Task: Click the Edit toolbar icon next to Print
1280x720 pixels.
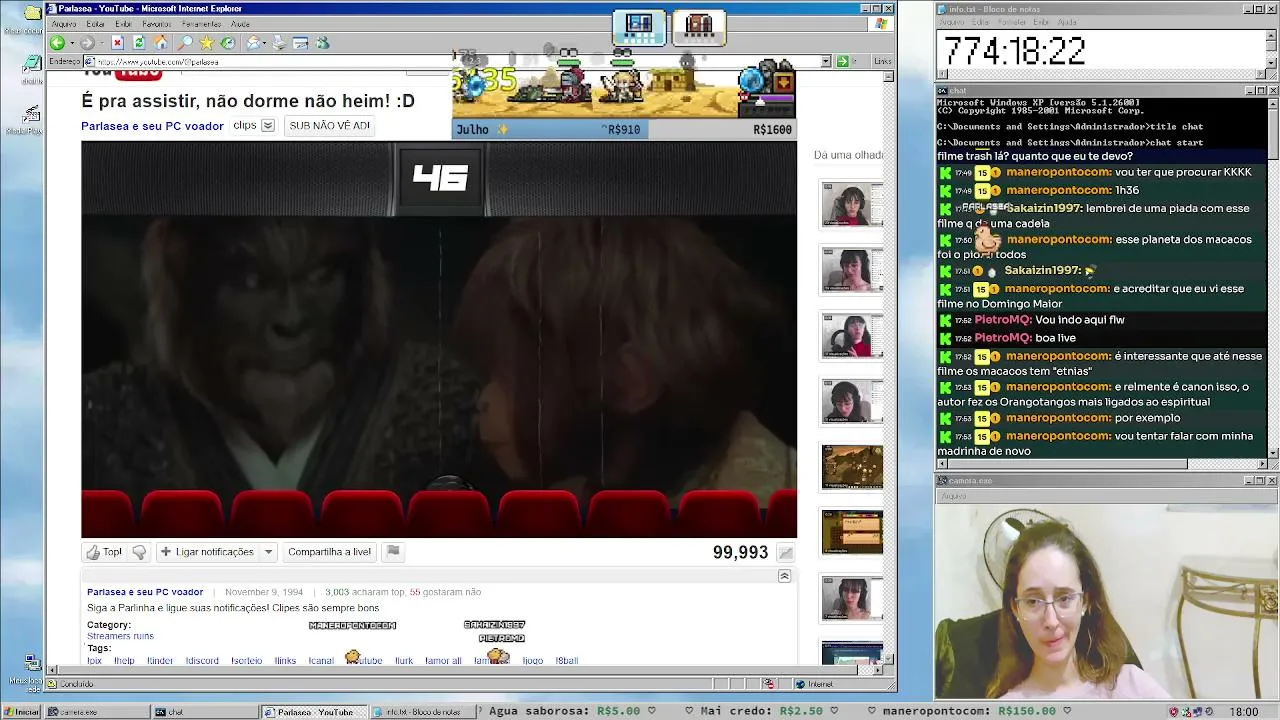Action: point(301,43)
